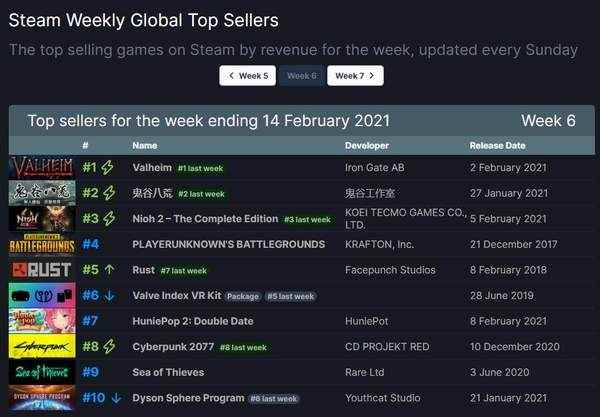
Task: Click the Sea of Thieves title
Action: [168, 373]
